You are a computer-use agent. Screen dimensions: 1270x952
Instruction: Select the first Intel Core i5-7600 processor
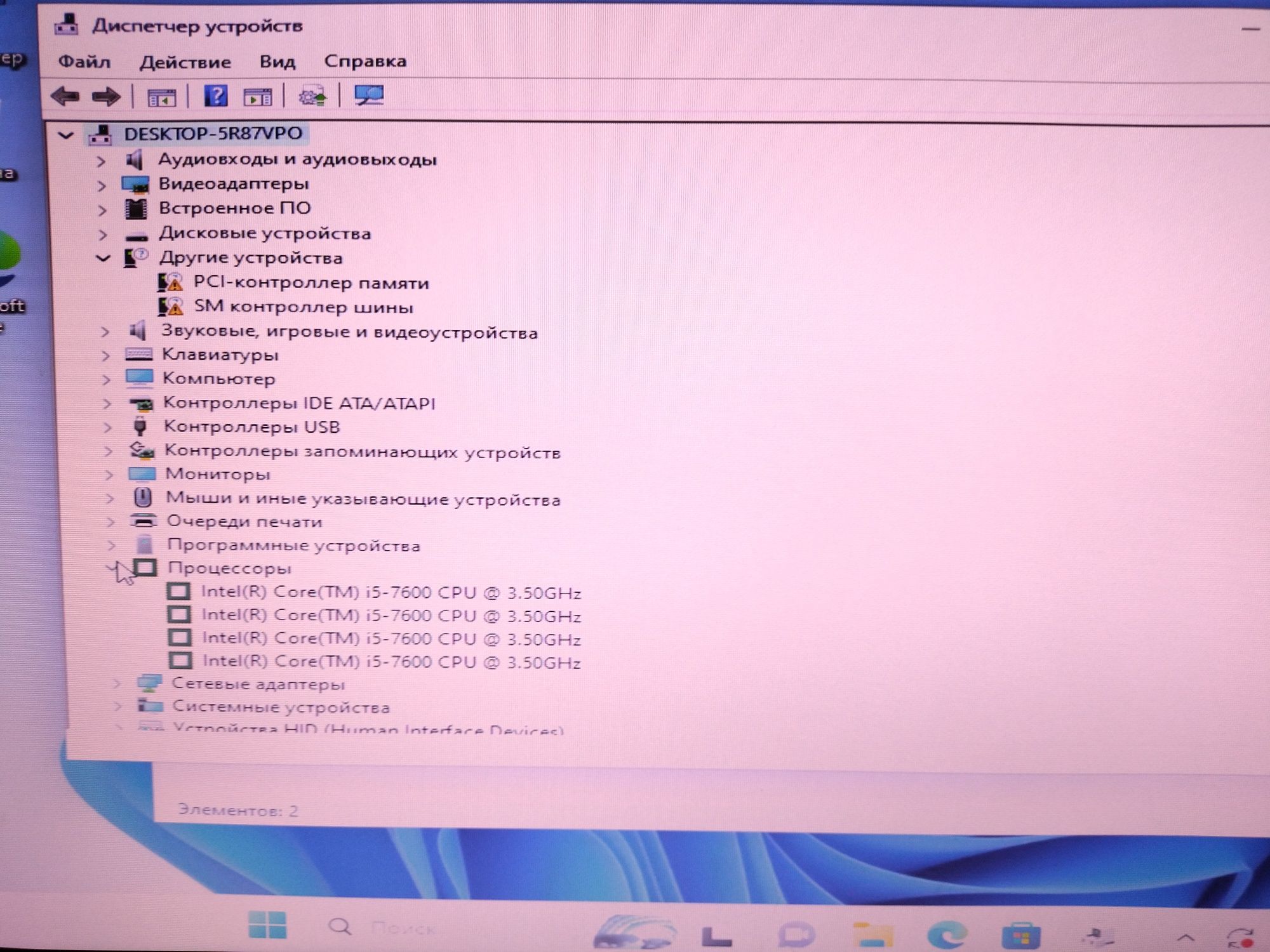(391, 592)
